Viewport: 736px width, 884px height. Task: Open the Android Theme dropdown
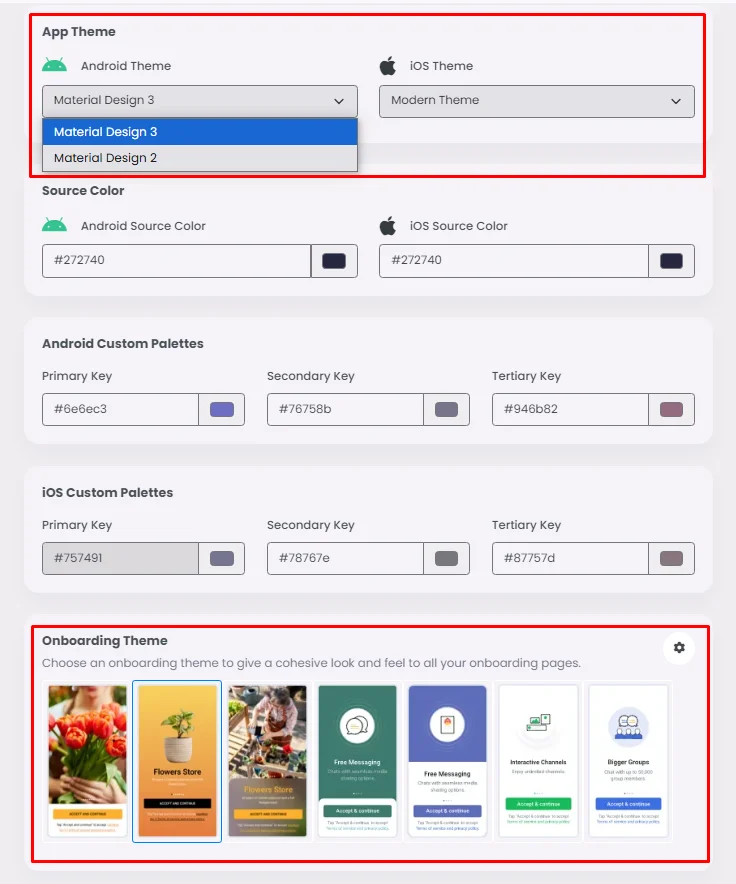200,101
